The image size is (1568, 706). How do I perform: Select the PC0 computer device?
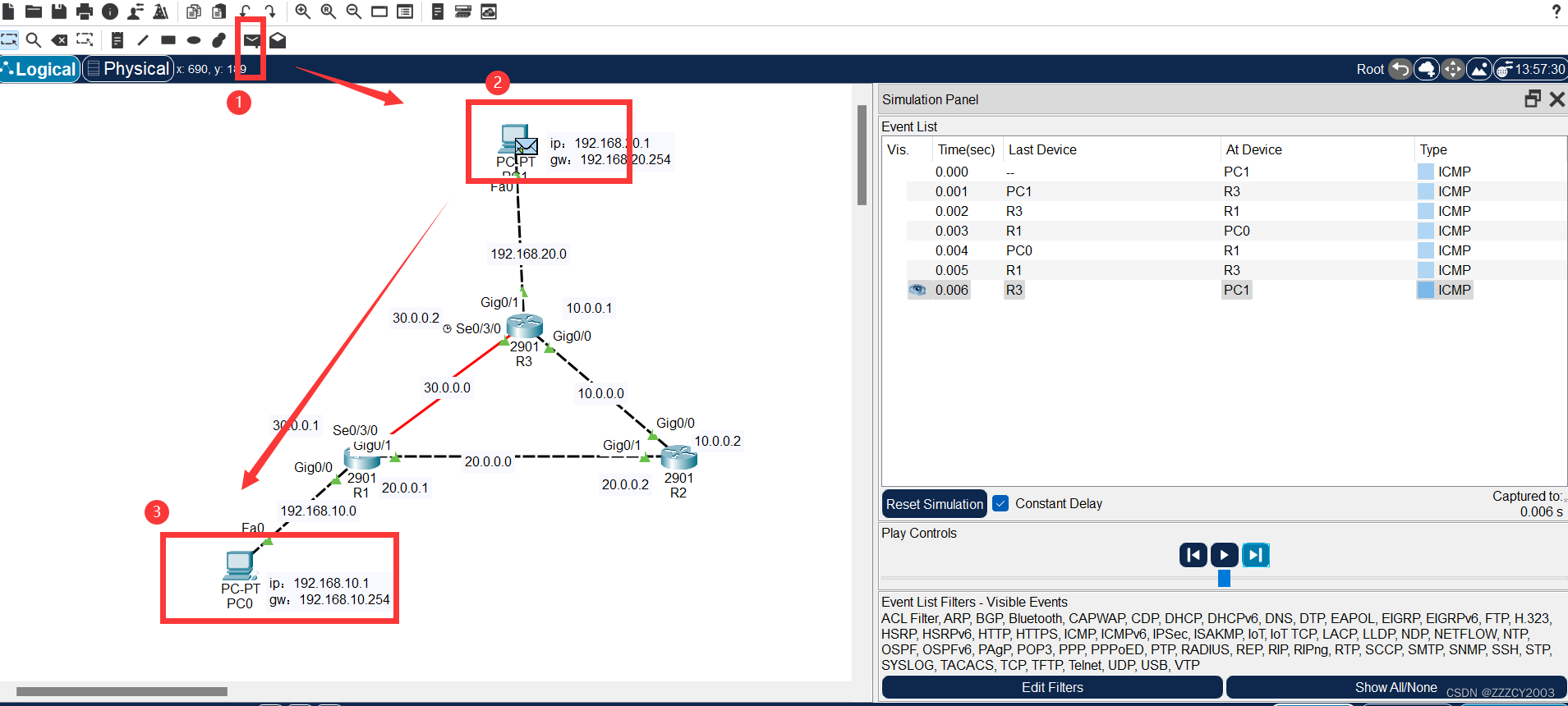239,566
